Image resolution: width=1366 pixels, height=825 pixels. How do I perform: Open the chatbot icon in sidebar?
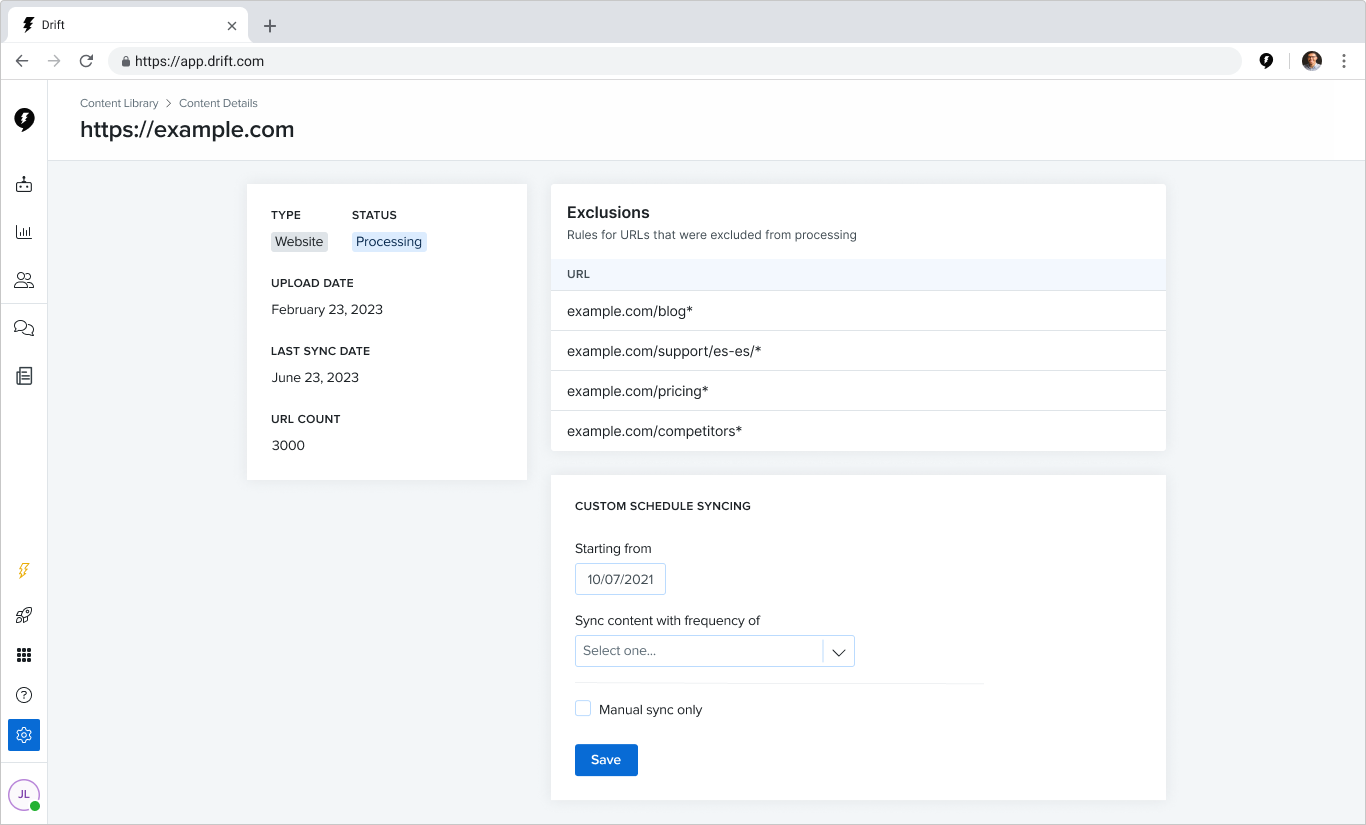click(x=24, y=185)
